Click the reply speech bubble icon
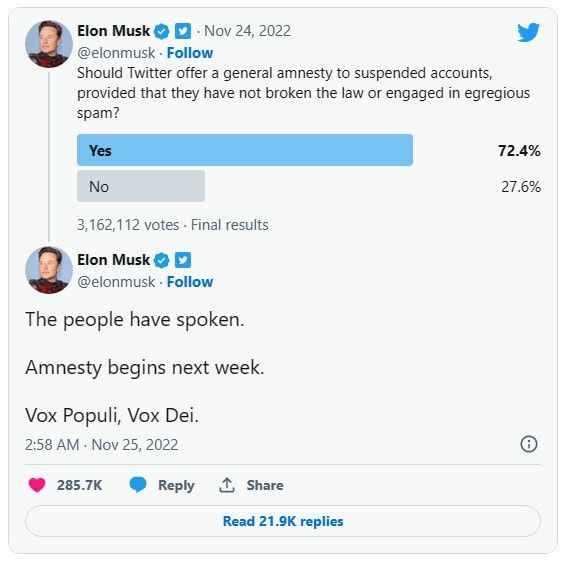The height and width of the screenshot is (565, 585). (x=138, y=485)
